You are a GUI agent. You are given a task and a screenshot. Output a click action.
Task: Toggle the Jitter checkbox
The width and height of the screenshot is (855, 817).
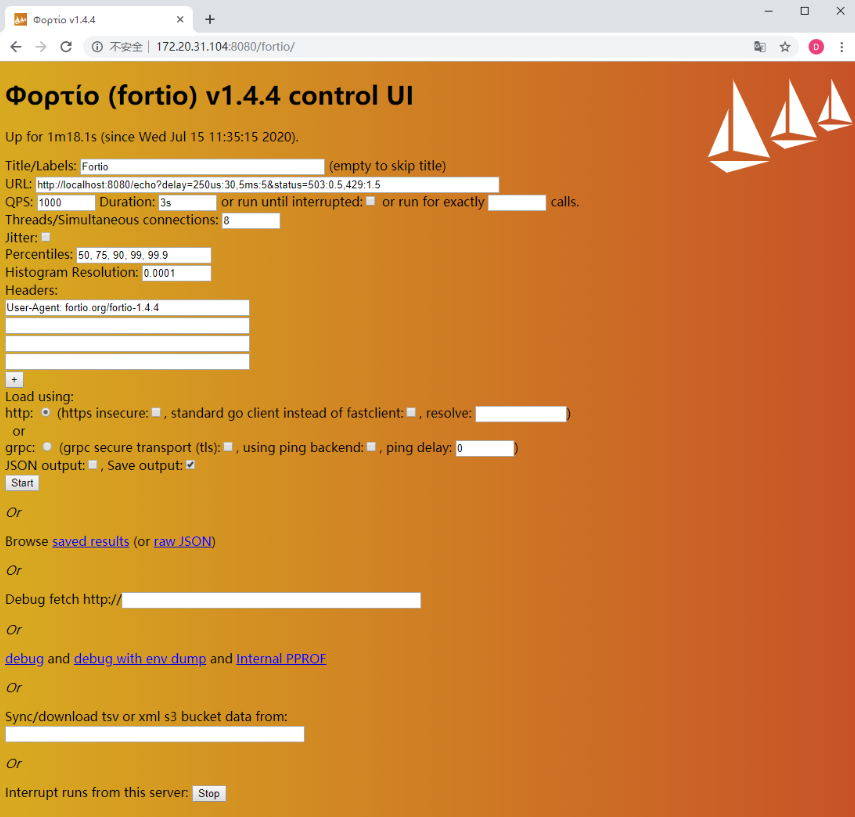[46, 237]
